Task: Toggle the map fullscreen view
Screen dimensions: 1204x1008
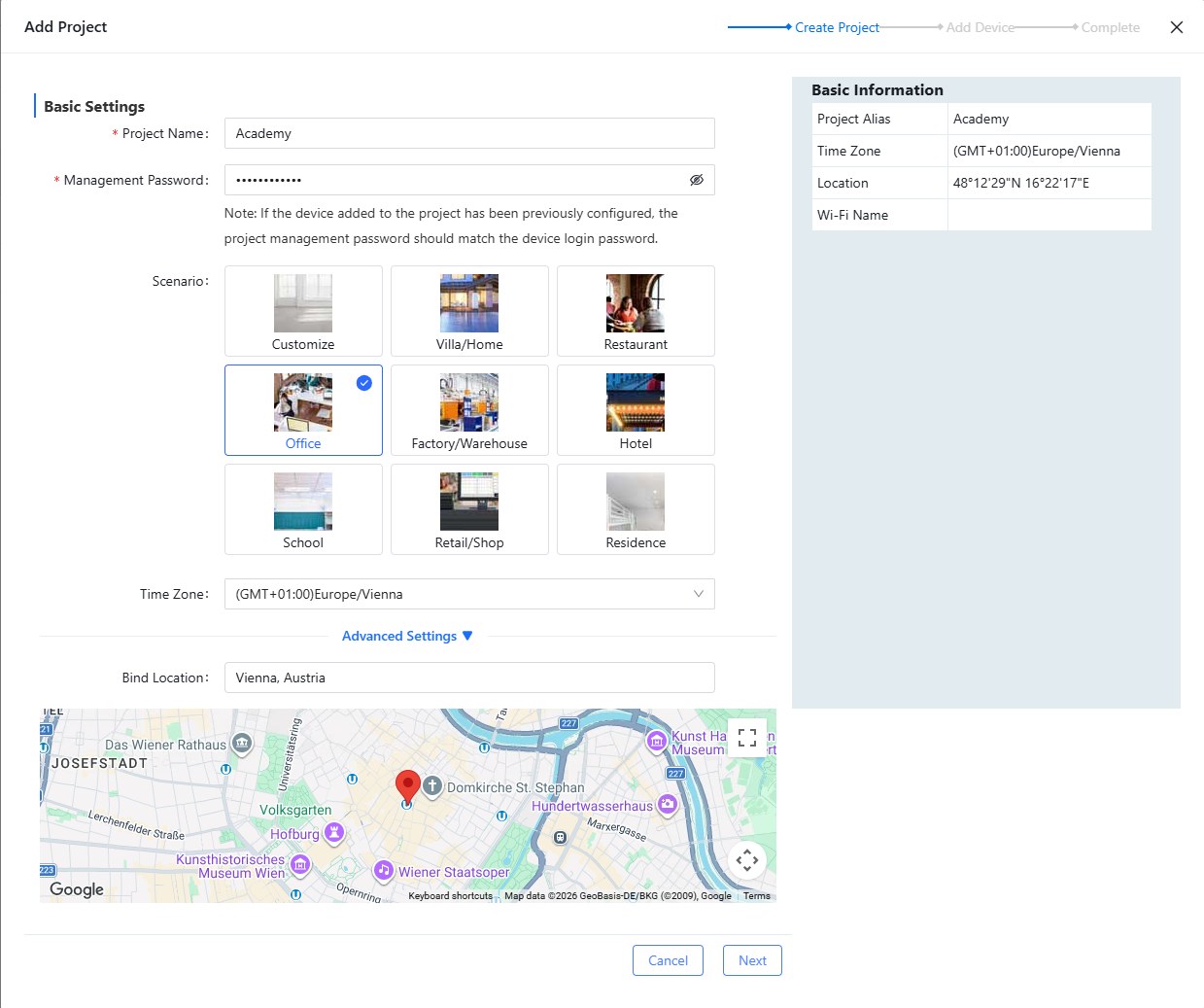Action: click(x=747, y=738)
